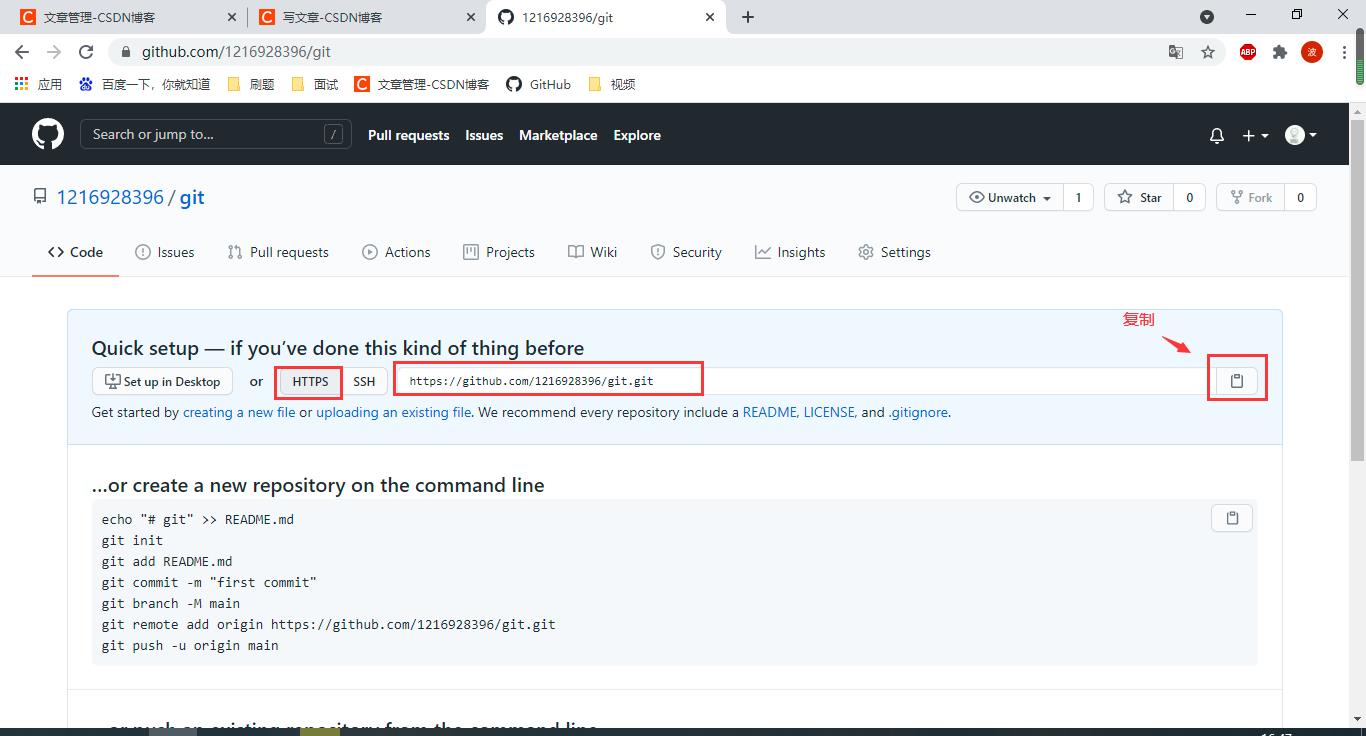
Task: Click the GitHub octocat logo in header
Action: click(x=48, y=134)
